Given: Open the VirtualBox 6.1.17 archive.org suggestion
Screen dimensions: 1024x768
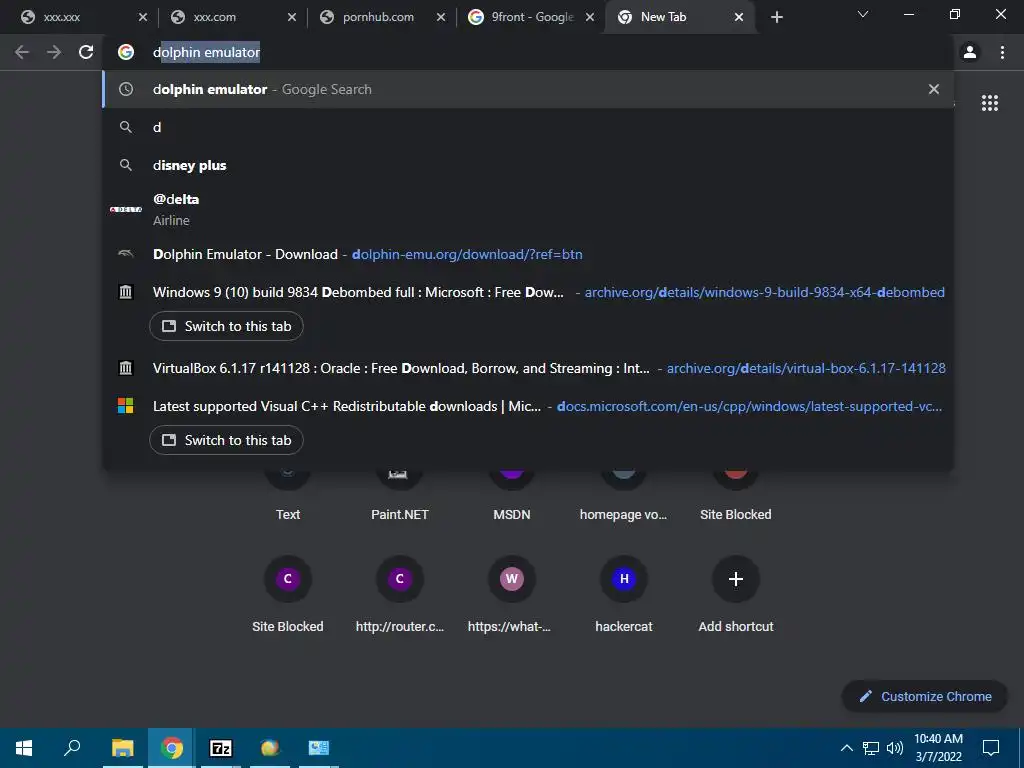Looking at the screenshot, I should (528, 368).
